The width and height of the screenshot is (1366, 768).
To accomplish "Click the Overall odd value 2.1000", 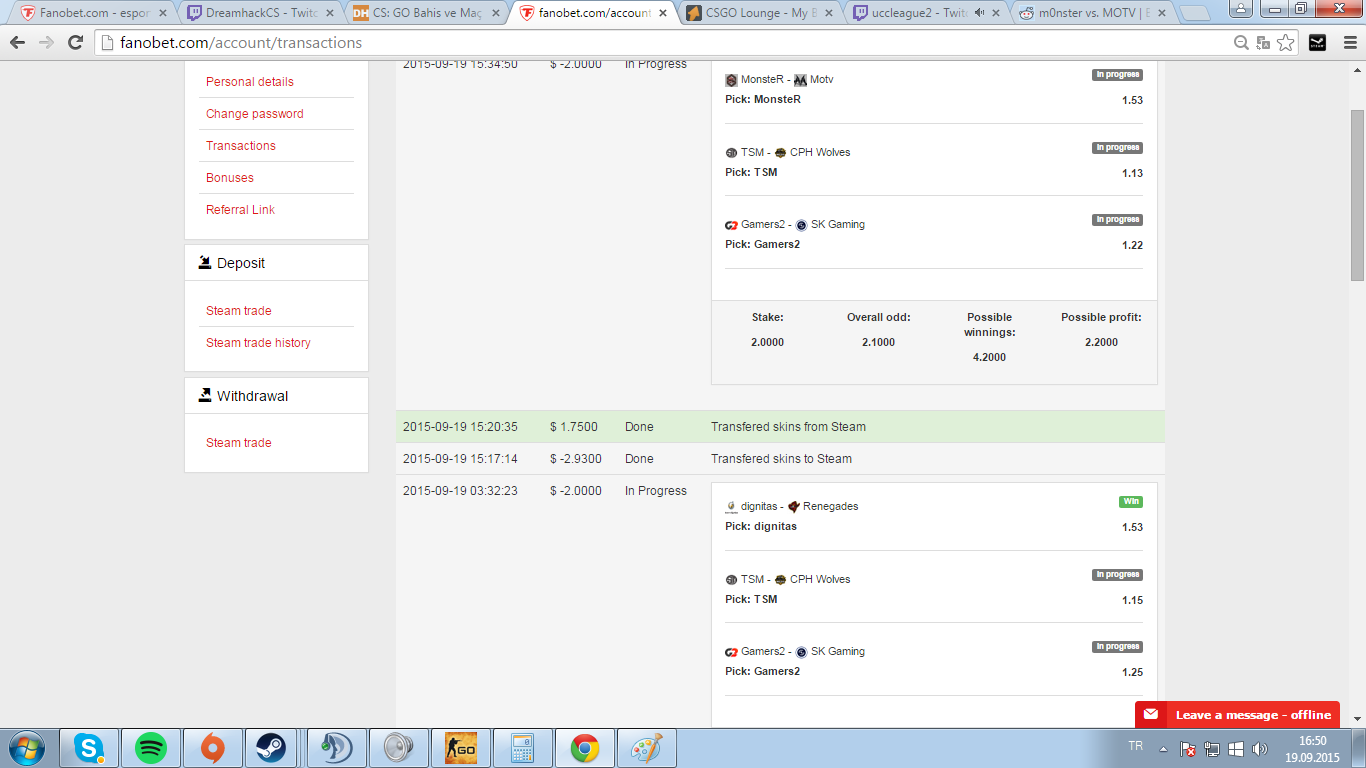I will coord(878,342).
